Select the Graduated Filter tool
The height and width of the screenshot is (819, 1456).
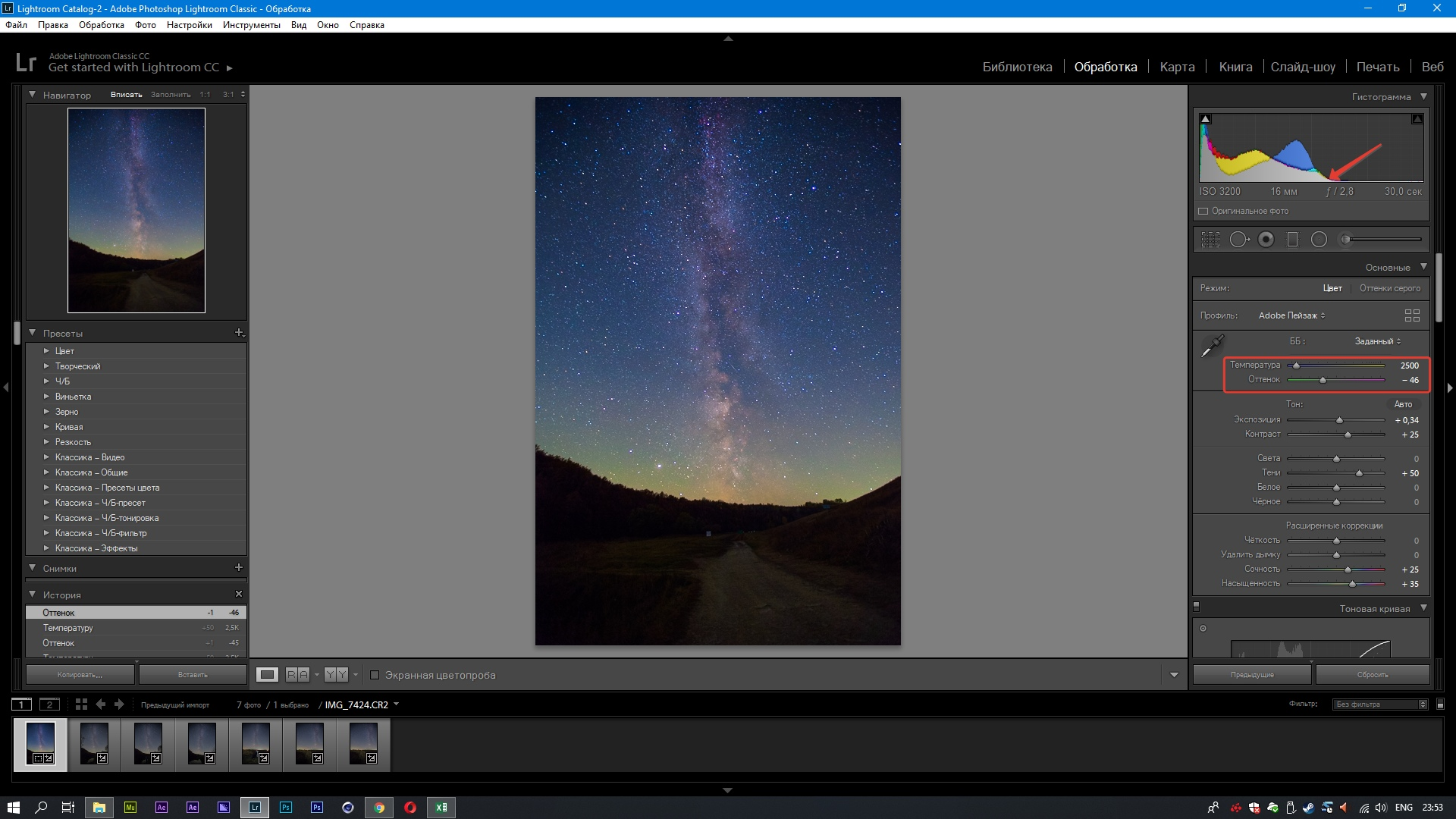click(1293, 240)
